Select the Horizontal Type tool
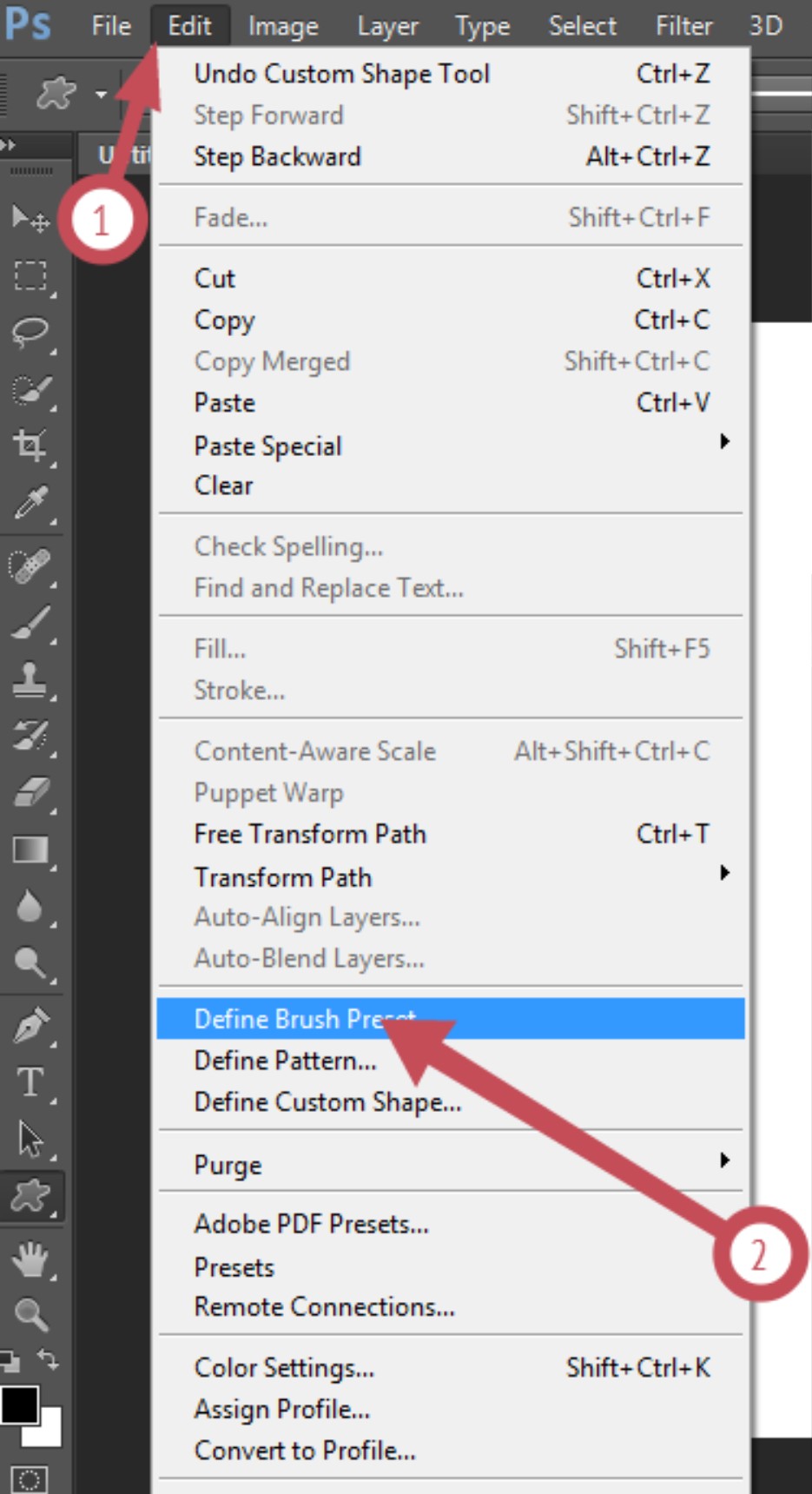 tap(30, 1083)
